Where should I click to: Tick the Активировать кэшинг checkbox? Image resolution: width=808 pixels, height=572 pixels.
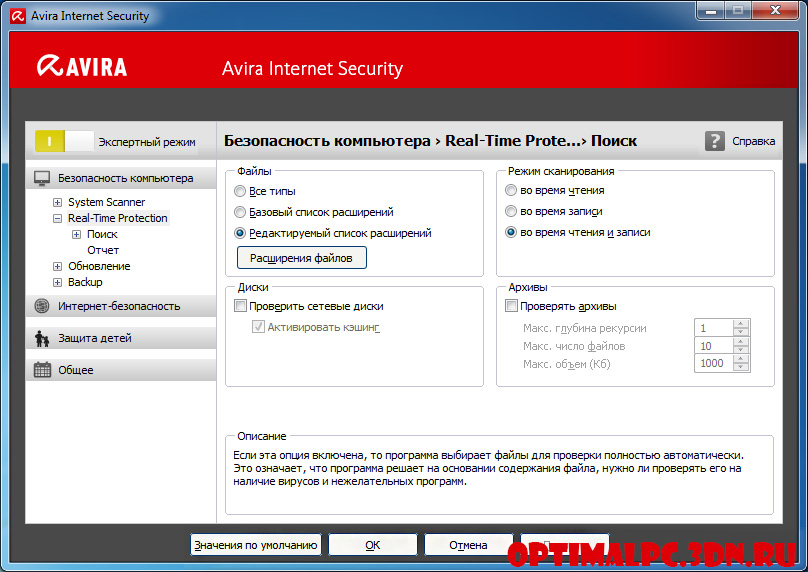[x=258, y=327]
